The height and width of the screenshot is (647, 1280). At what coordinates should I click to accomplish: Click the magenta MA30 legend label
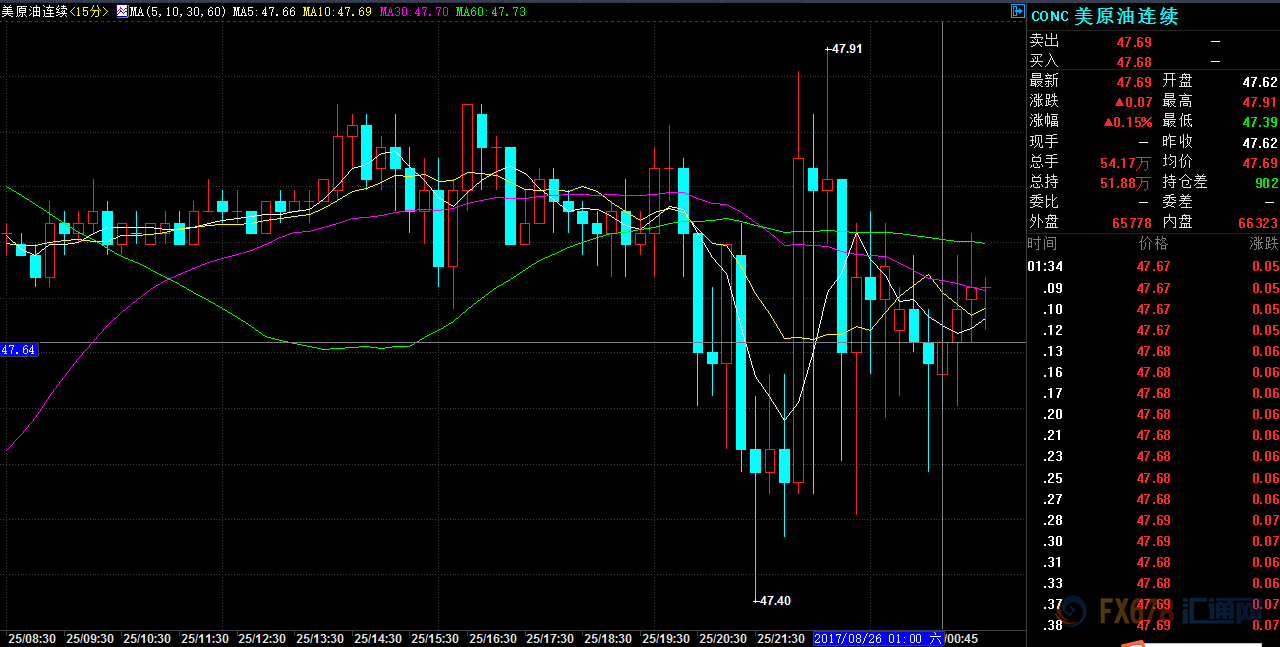tap(413, 12)
